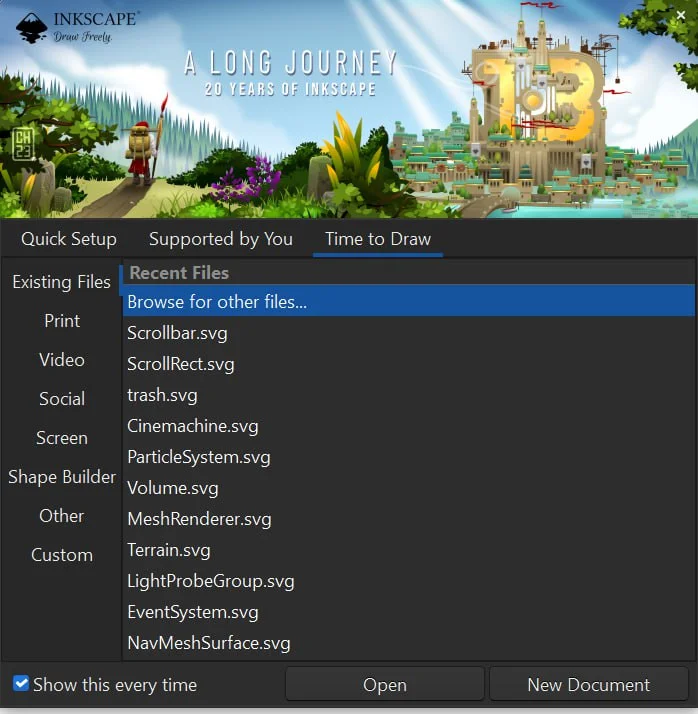Show the Video templates
Screen dimensions: 698x714
coord(61,360)
